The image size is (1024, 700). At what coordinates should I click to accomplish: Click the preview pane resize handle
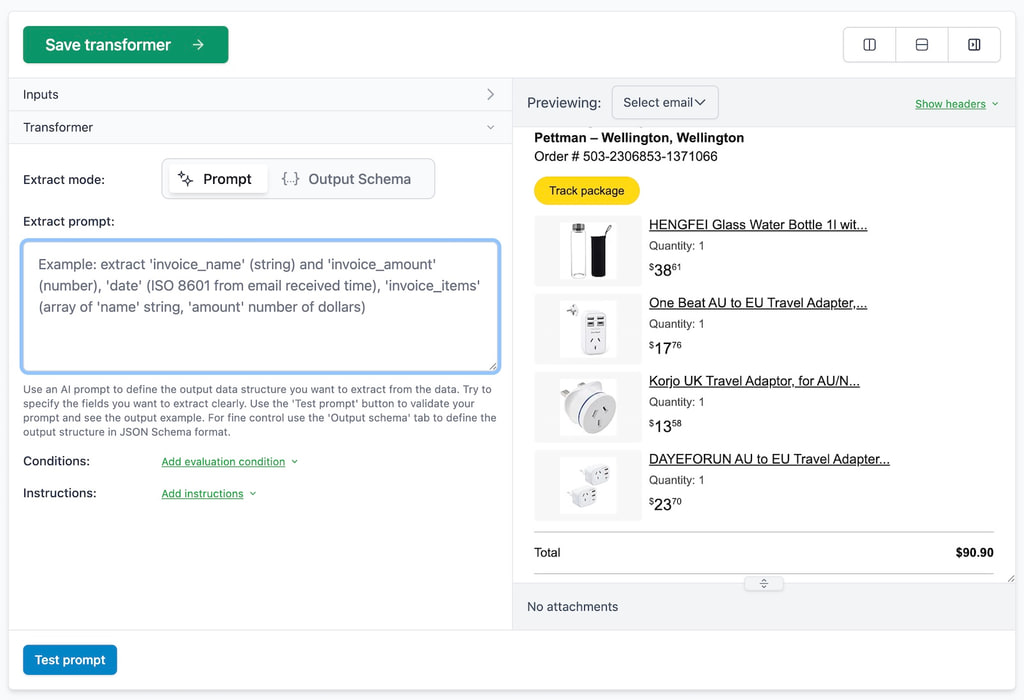(x=763, y=584)
